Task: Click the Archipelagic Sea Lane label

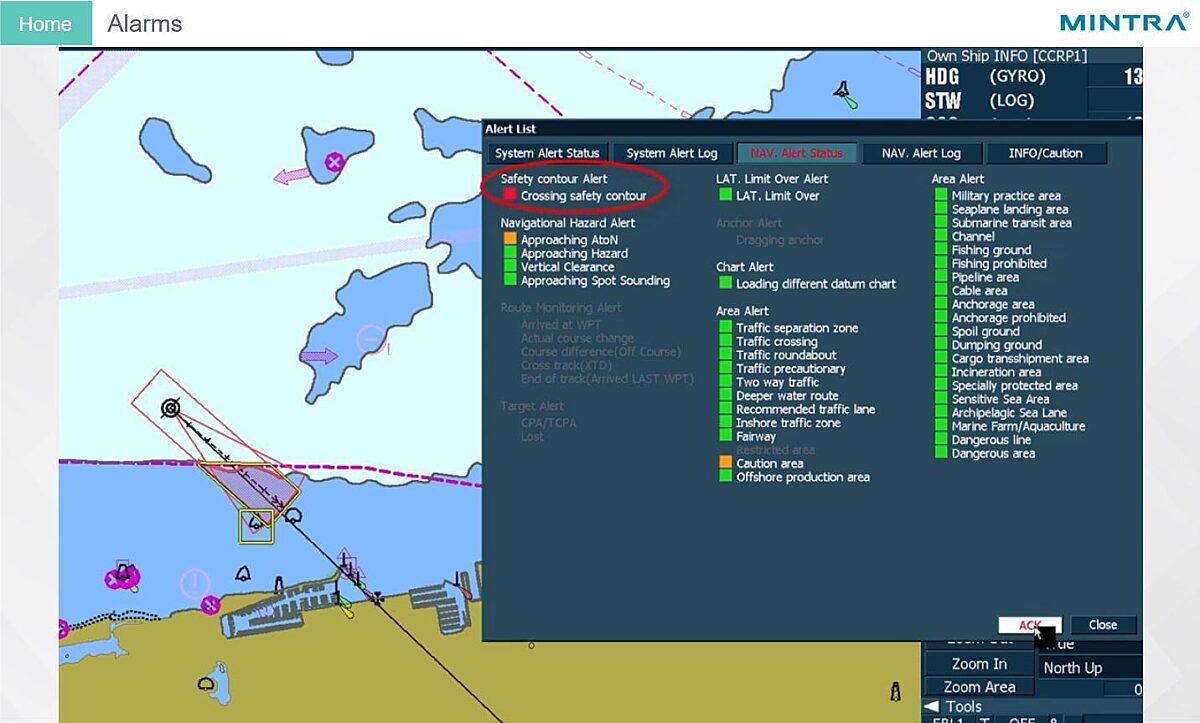Action: [x=1009, y=413]
